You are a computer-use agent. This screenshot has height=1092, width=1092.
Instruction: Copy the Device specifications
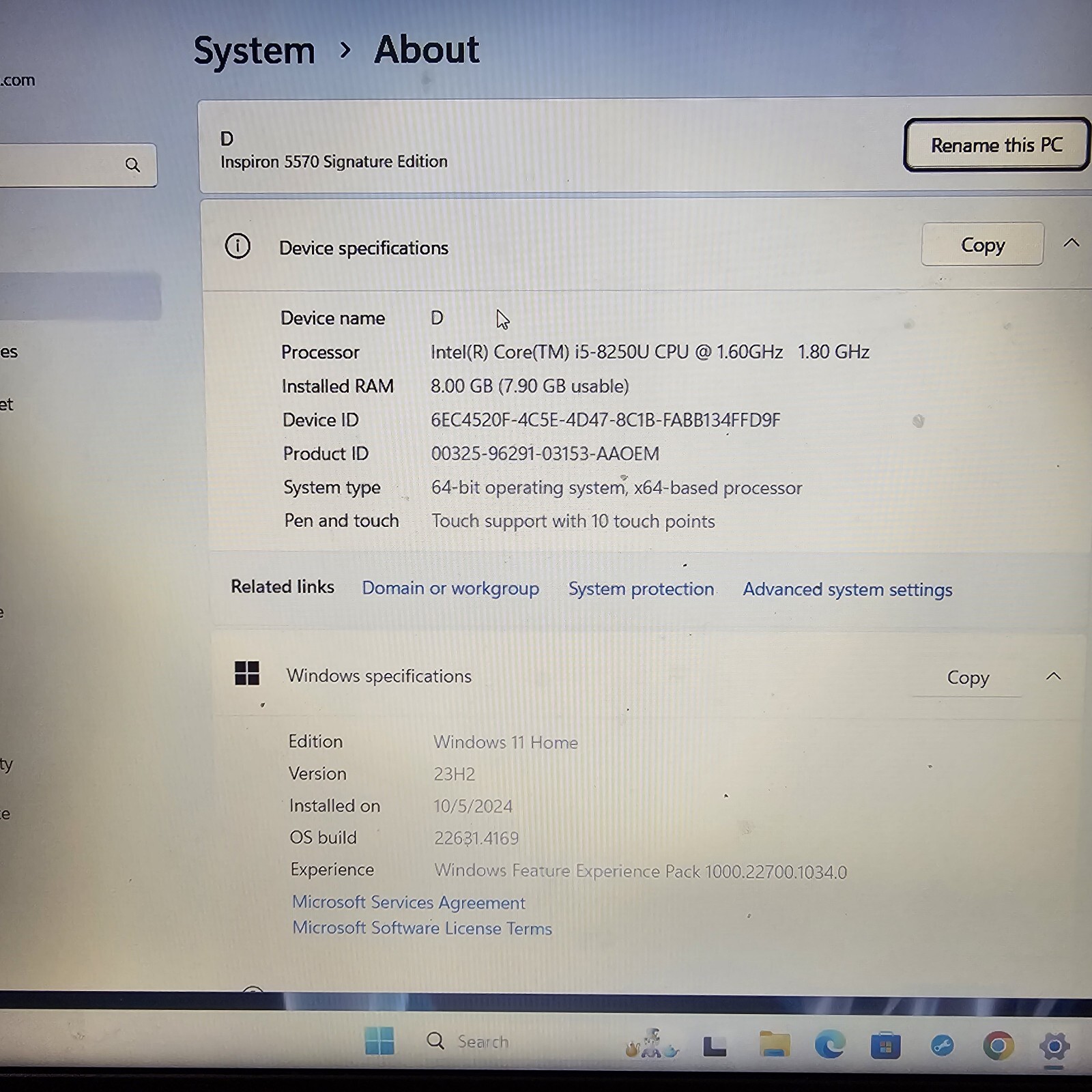982,244
